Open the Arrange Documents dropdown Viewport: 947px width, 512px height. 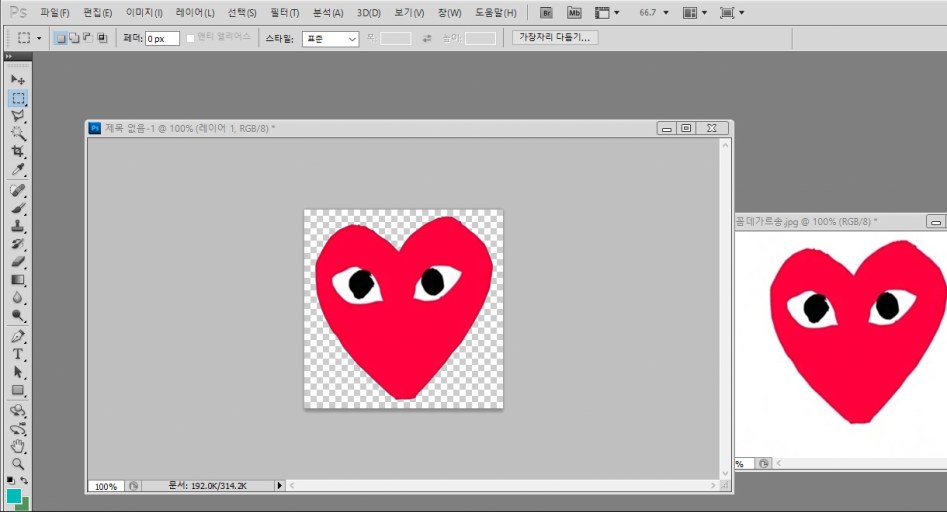(694, 13)
